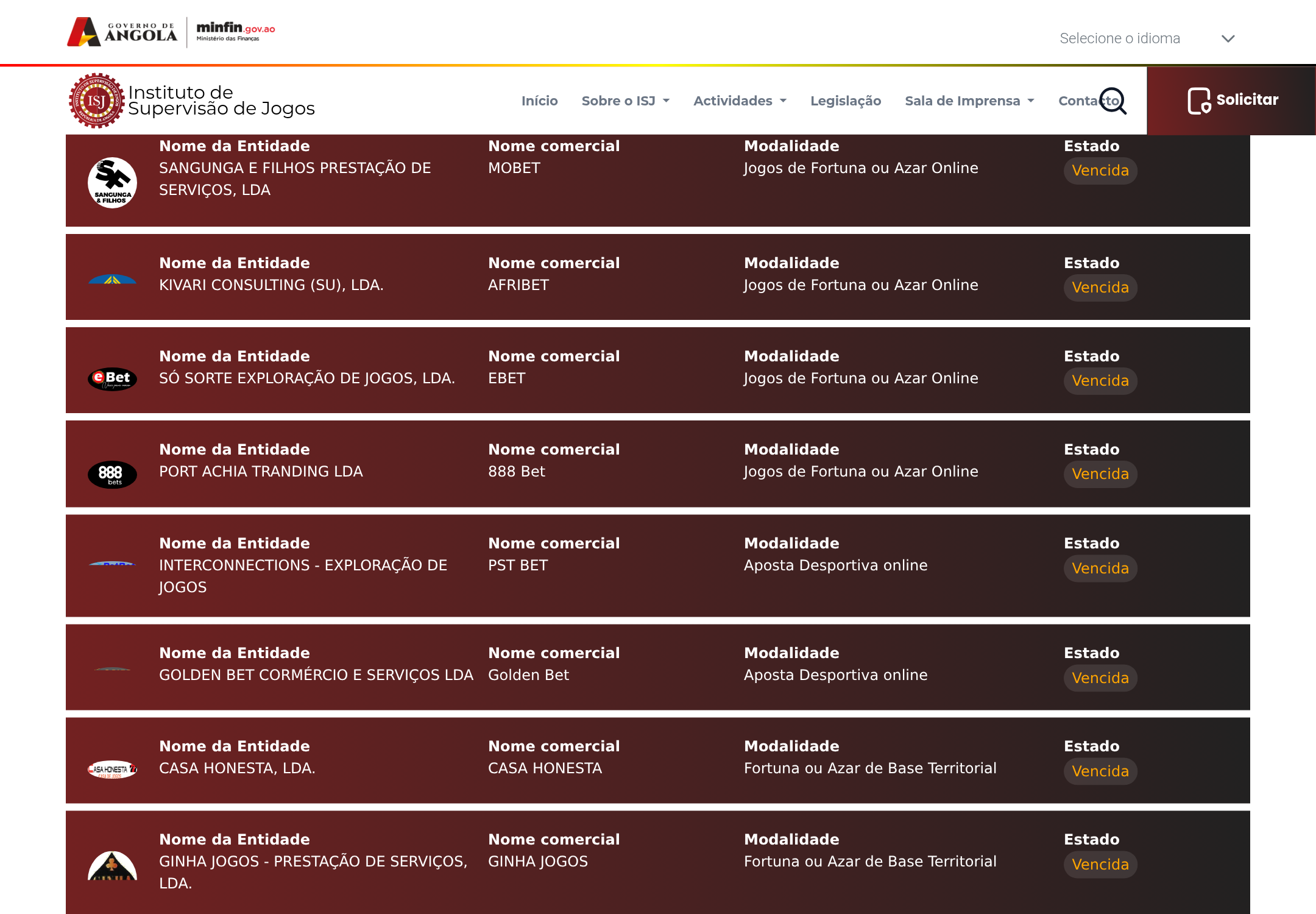The width and height of the screenshot is (1316, 914).
Task: Click Vencida status for GINHA JOGOS
Action: [x=1100, y=865]
